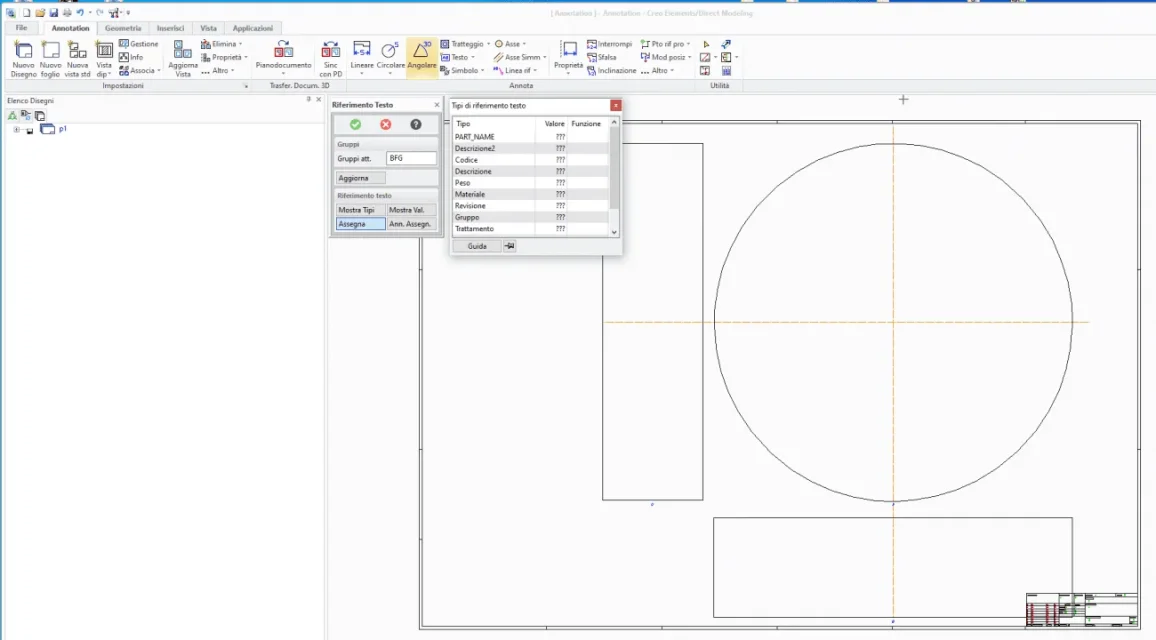Viewport: 1156px width, 640px height.
Task: Click the Assegna button
Action: click(x=361, y=224)
